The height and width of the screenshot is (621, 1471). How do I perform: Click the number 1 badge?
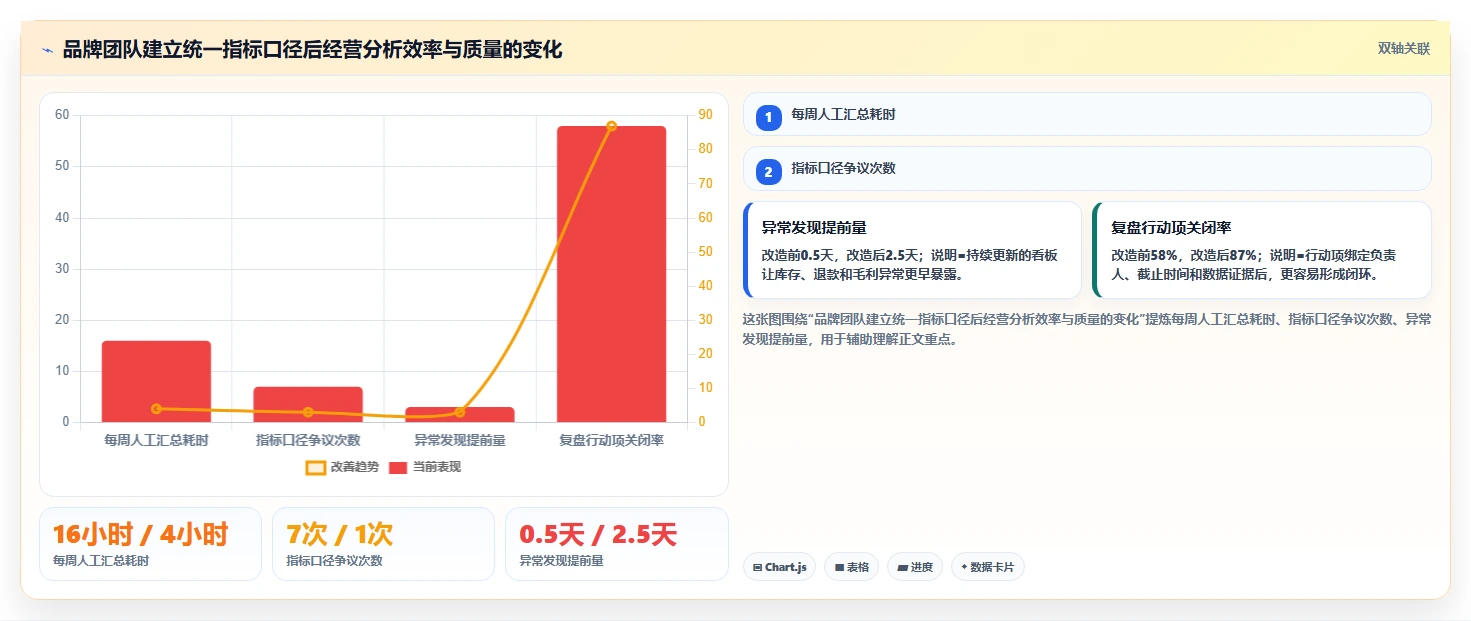[x=768, y=118]
